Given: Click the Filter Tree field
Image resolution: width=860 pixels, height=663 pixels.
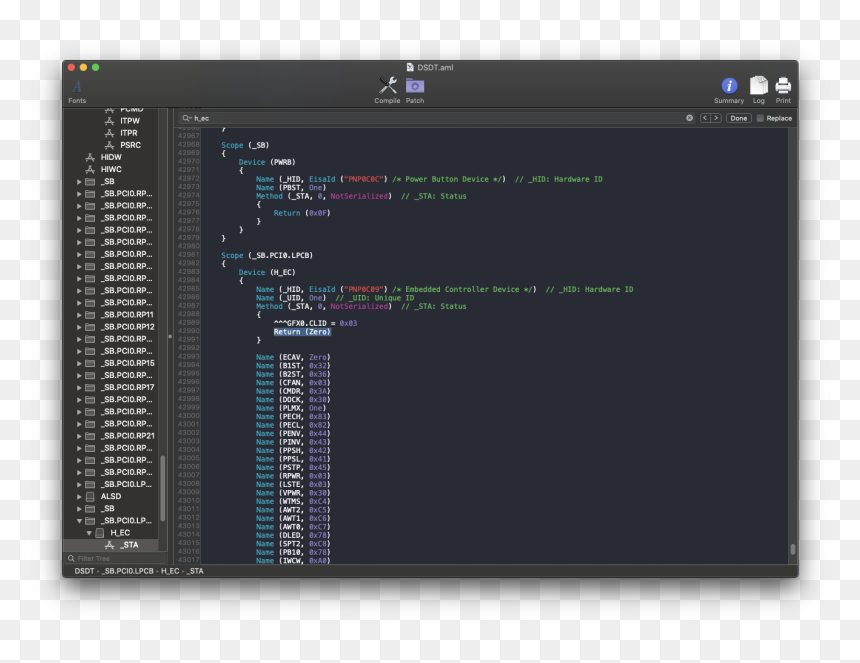Looking at the screenshot, I should click(x=116, y=558).
